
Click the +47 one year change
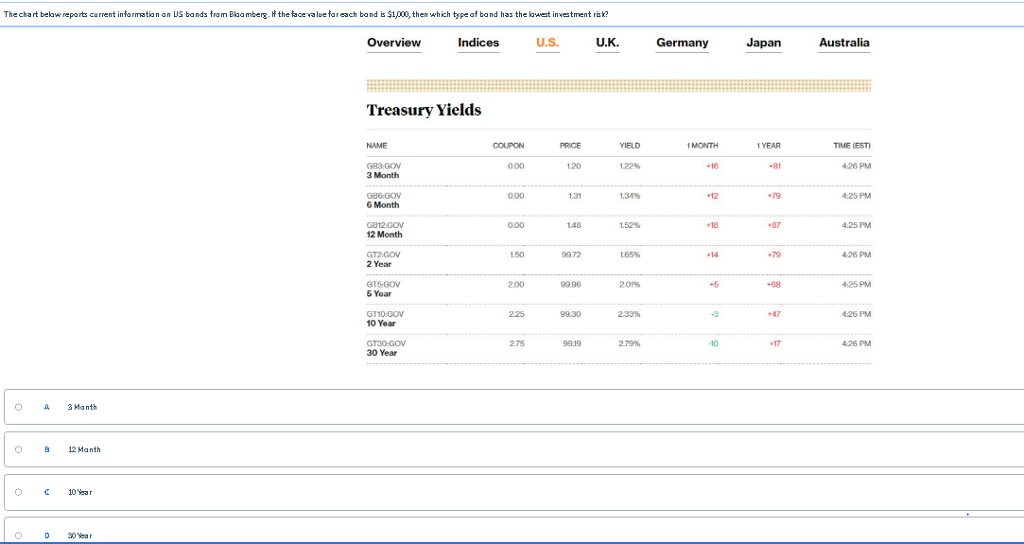(x=775, y=314)
